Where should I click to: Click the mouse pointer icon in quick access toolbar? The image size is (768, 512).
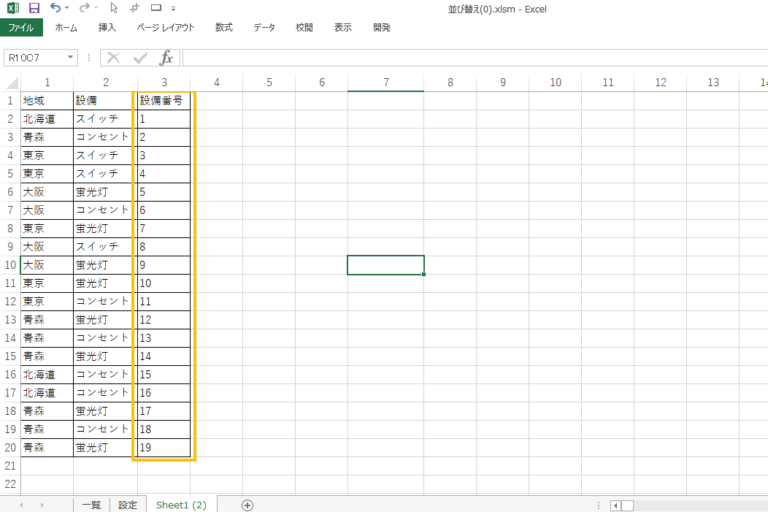(x=114, y=8)
